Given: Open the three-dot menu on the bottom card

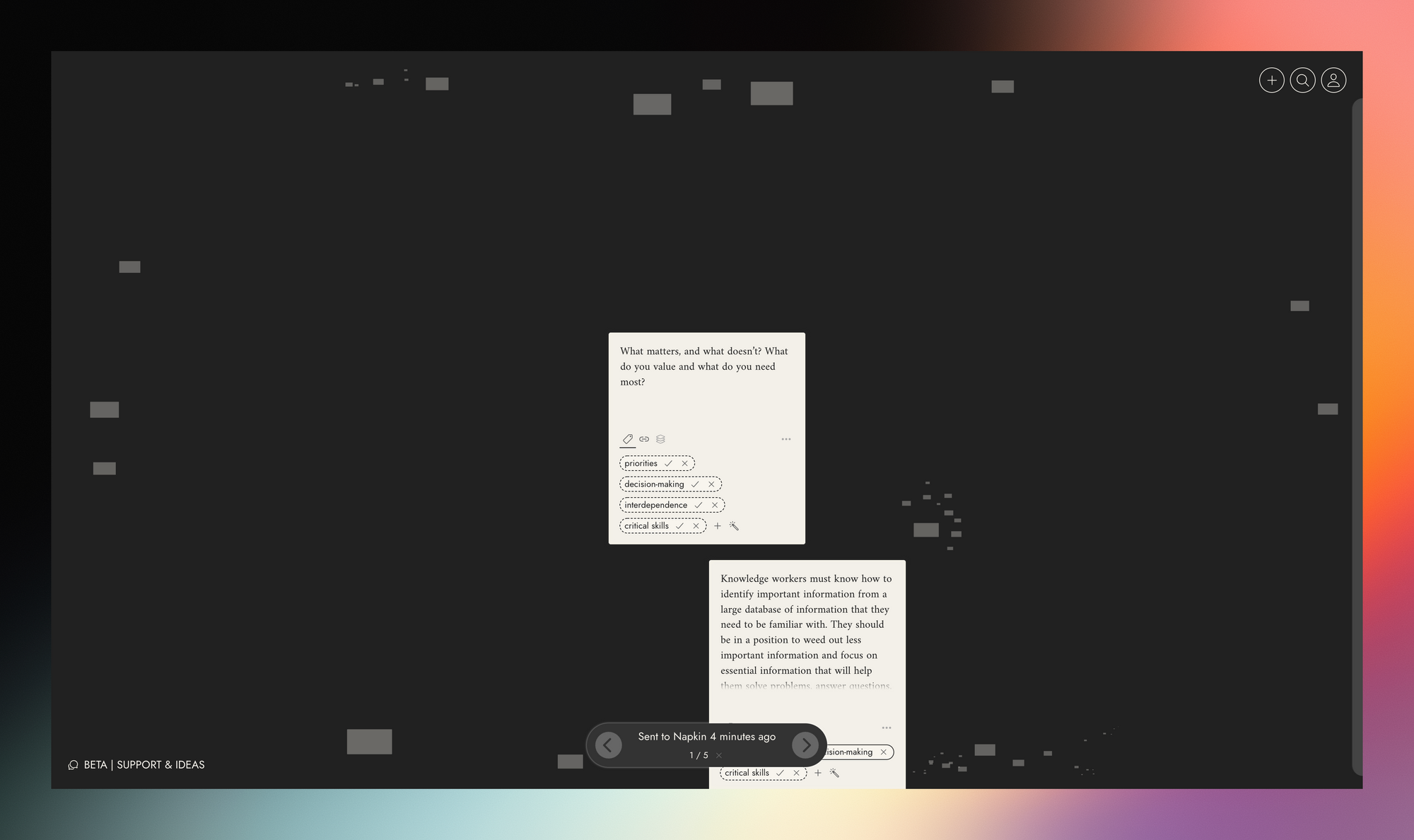Looking at the screenshot, I should (x=887, y=728).
